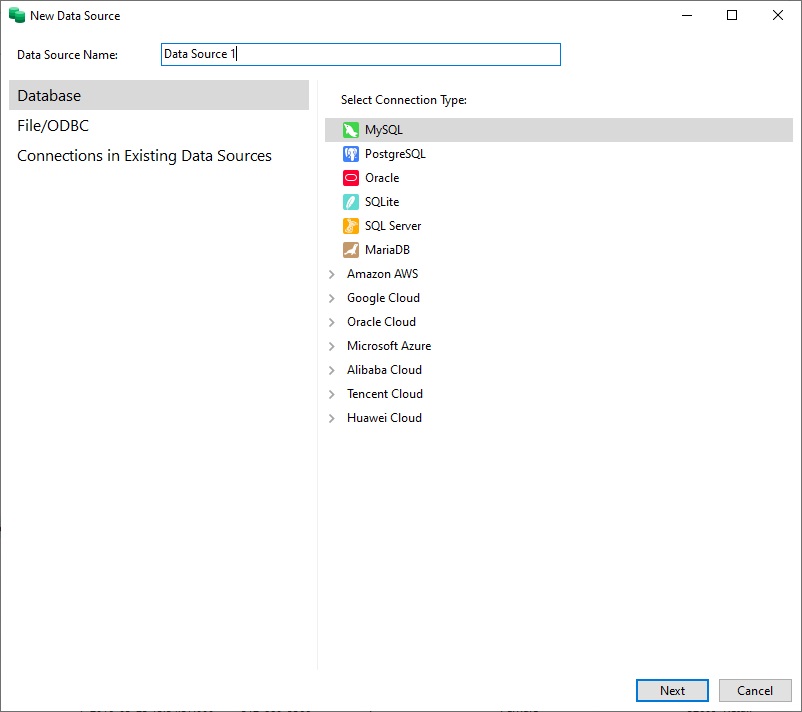Expand the Google Cloud group
The image size is (802, 712).
point(332,298)
